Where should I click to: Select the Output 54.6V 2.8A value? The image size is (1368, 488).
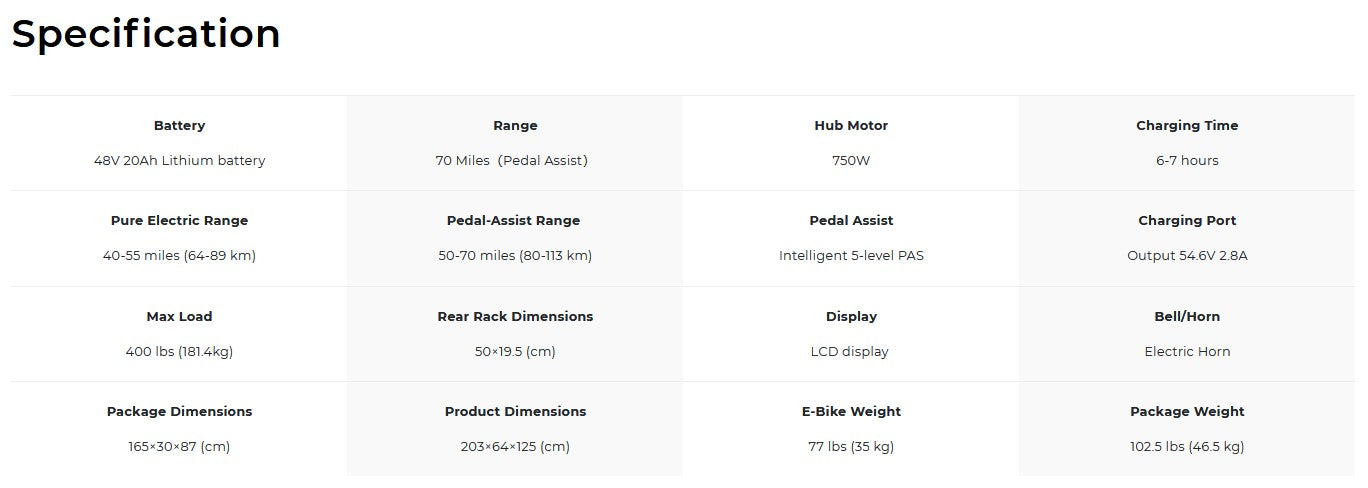tap(1187, 256)
